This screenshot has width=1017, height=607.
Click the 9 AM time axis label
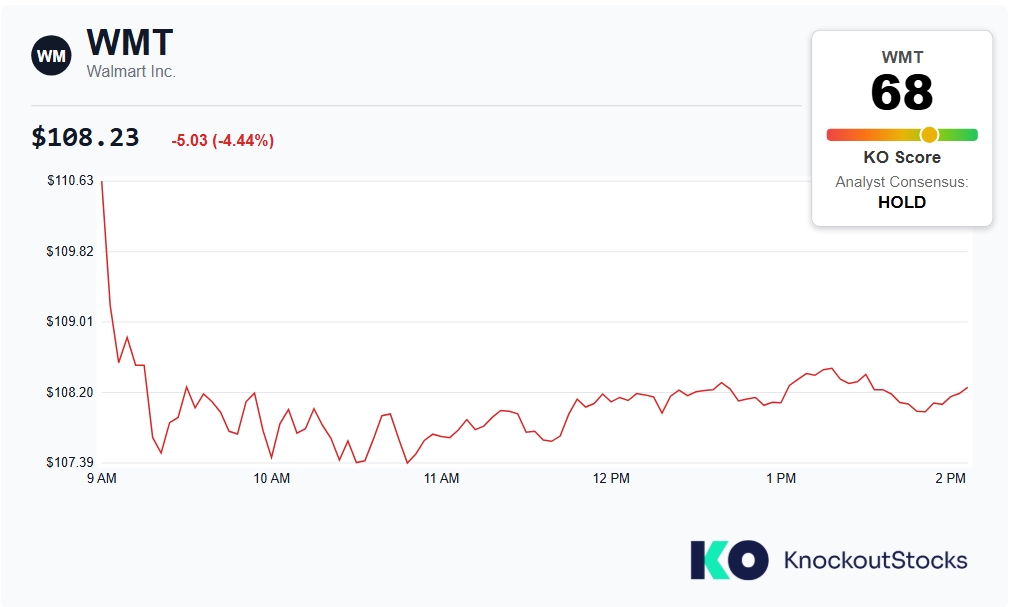pos(102,479)
